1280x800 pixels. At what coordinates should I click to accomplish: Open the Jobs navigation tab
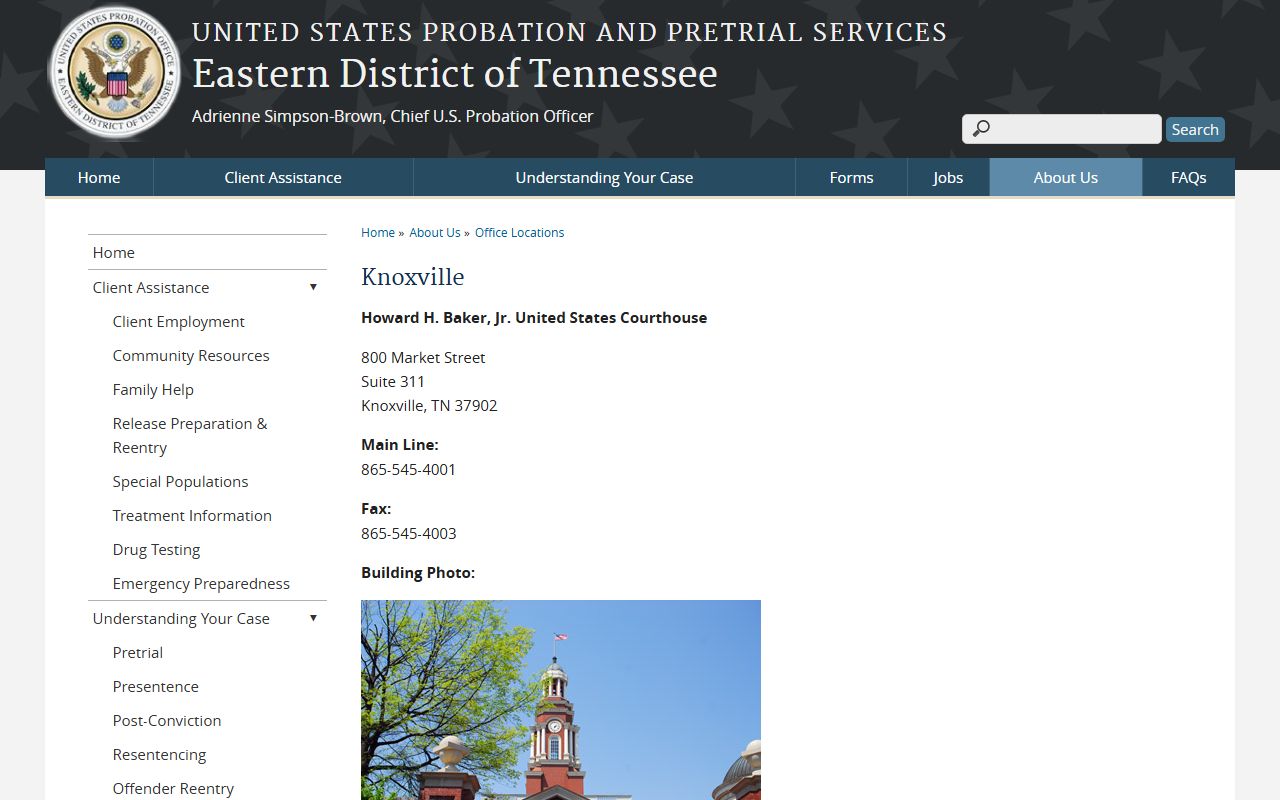[x=948, y=177]
